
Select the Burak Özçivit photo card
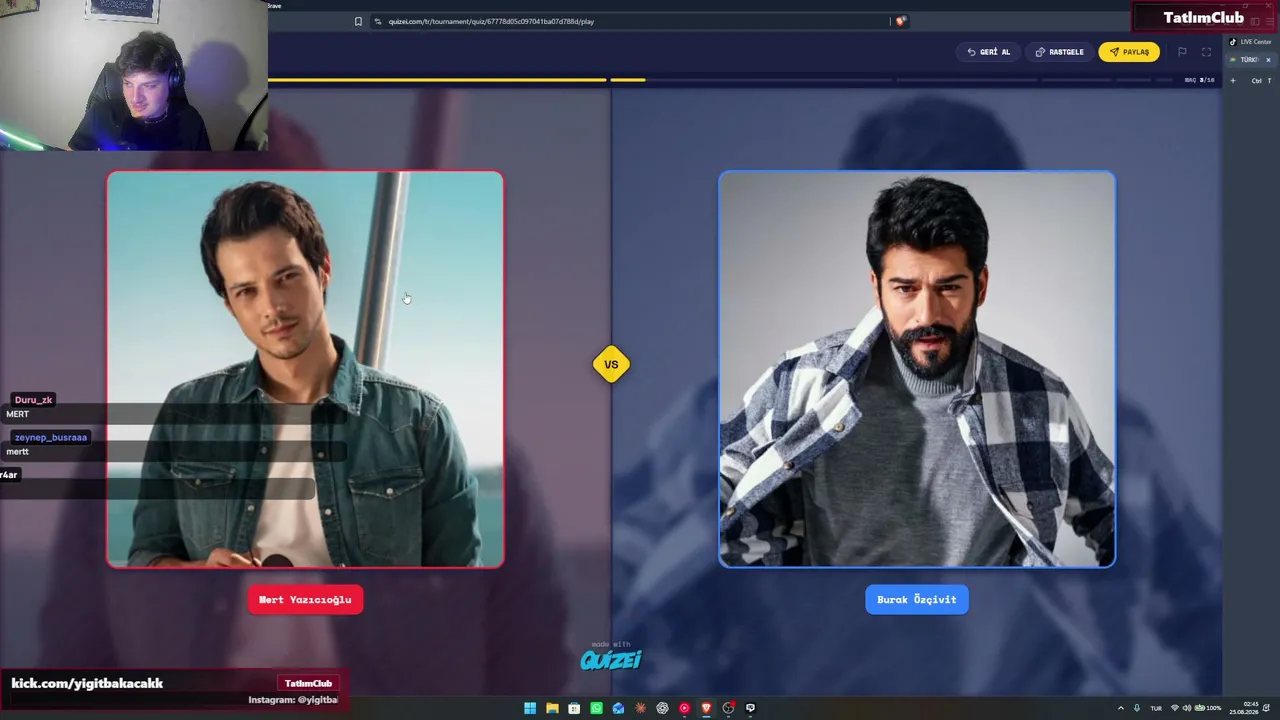[917, 369]
